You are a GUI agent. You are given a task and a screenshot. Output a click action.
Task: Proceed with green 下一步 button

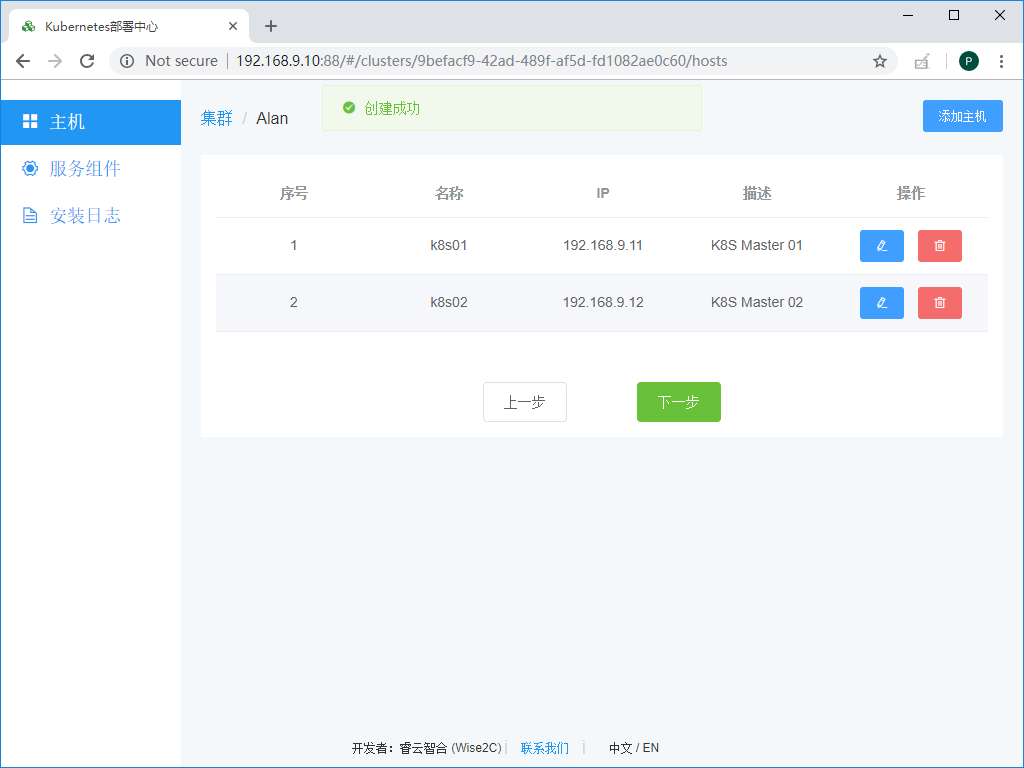point(679,402)
